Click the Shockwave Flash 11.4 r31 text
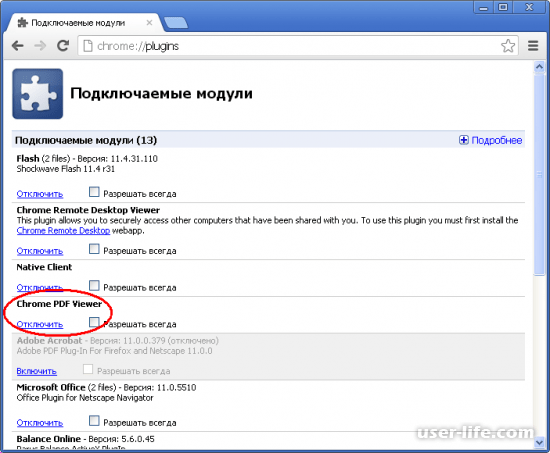 click(x=66, y=169)
